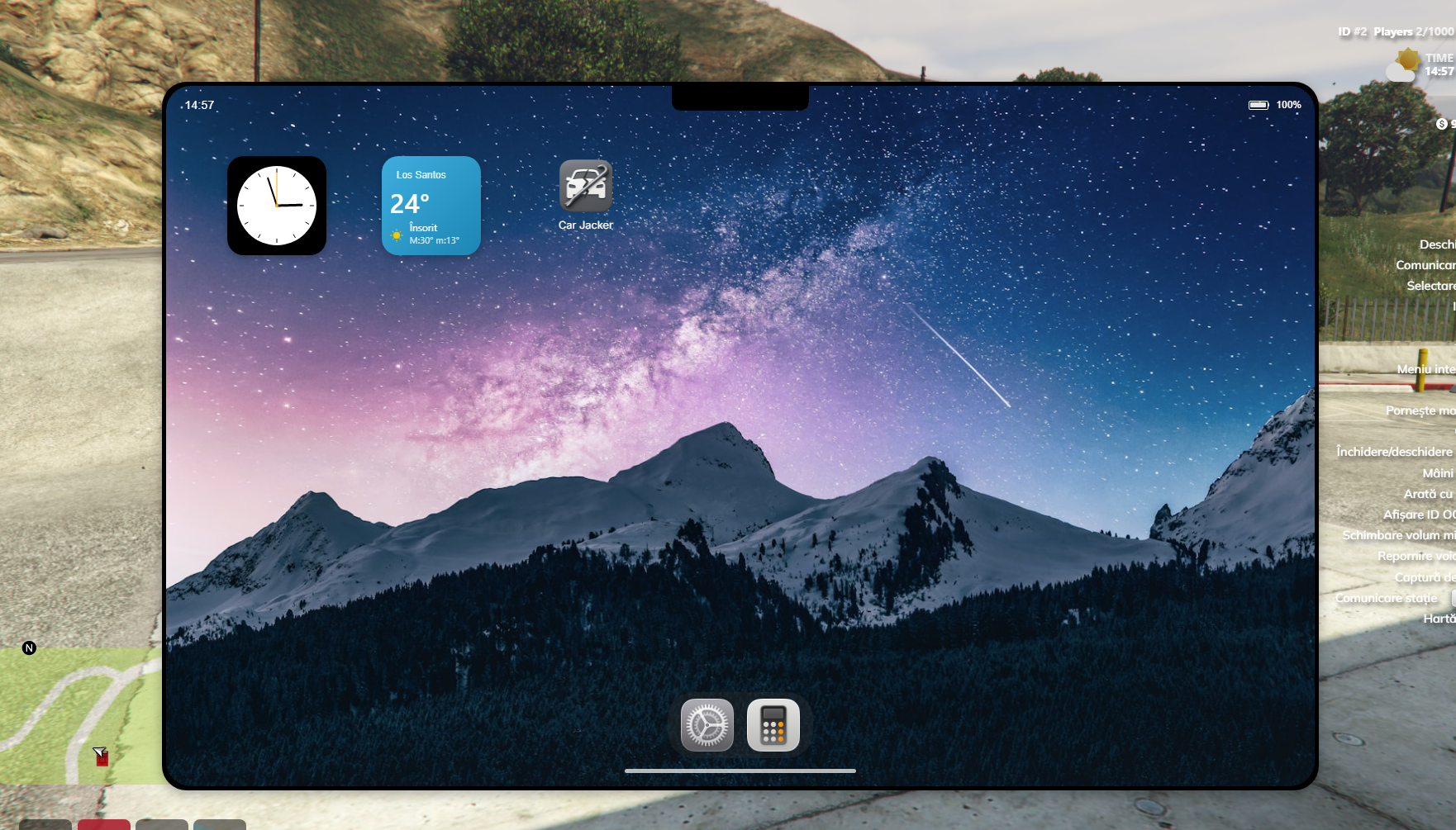Click the N compass marker on the minimap

pyautogui.click(x=30, y=648)
